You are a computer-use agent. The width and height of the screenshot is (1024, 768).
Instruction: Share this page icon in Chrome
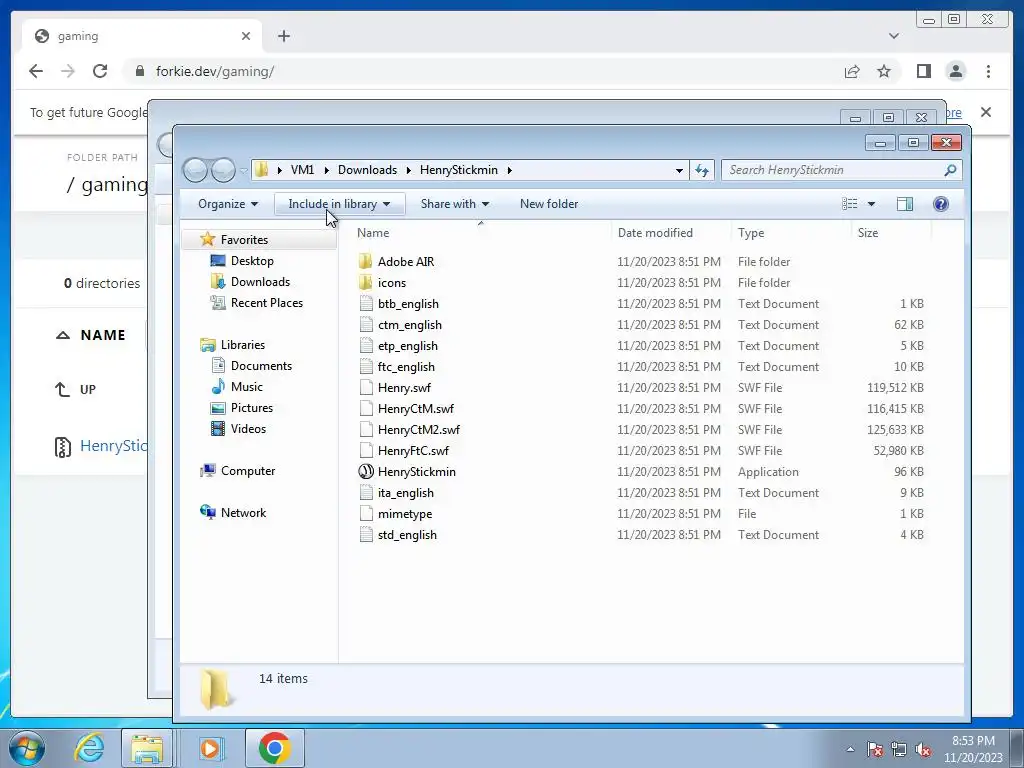click(x=852, y=71)
